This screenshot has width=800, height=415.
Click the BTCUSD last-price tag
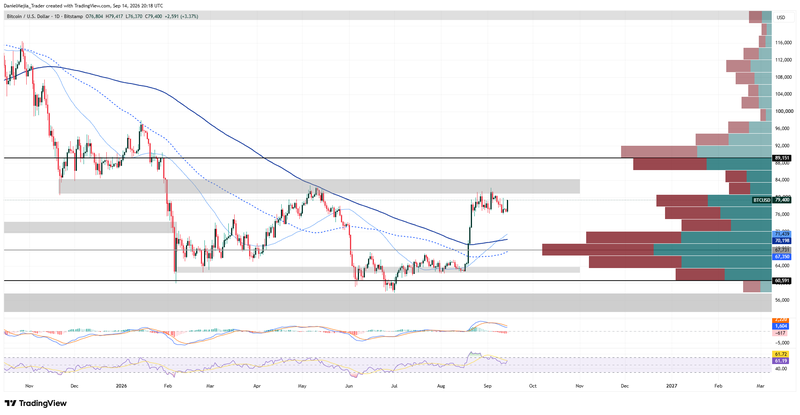coord(761,200)
